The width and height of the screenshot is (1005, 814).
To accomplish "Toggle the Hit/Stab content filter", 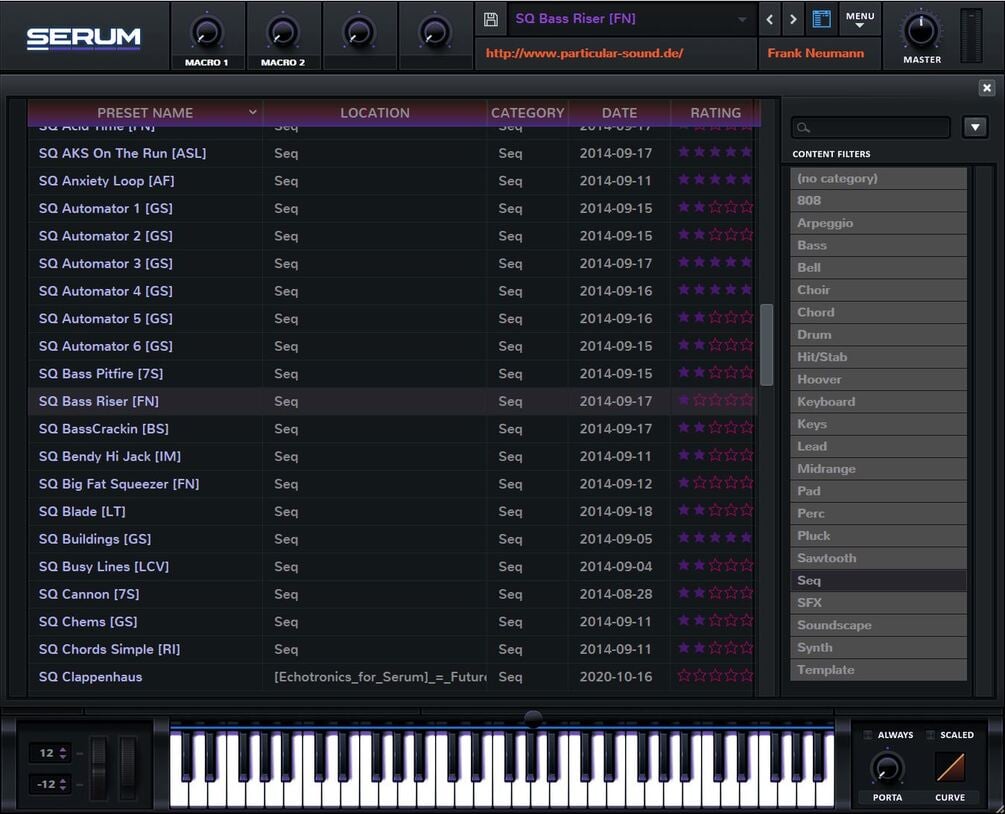I will [x=878, y=357].
